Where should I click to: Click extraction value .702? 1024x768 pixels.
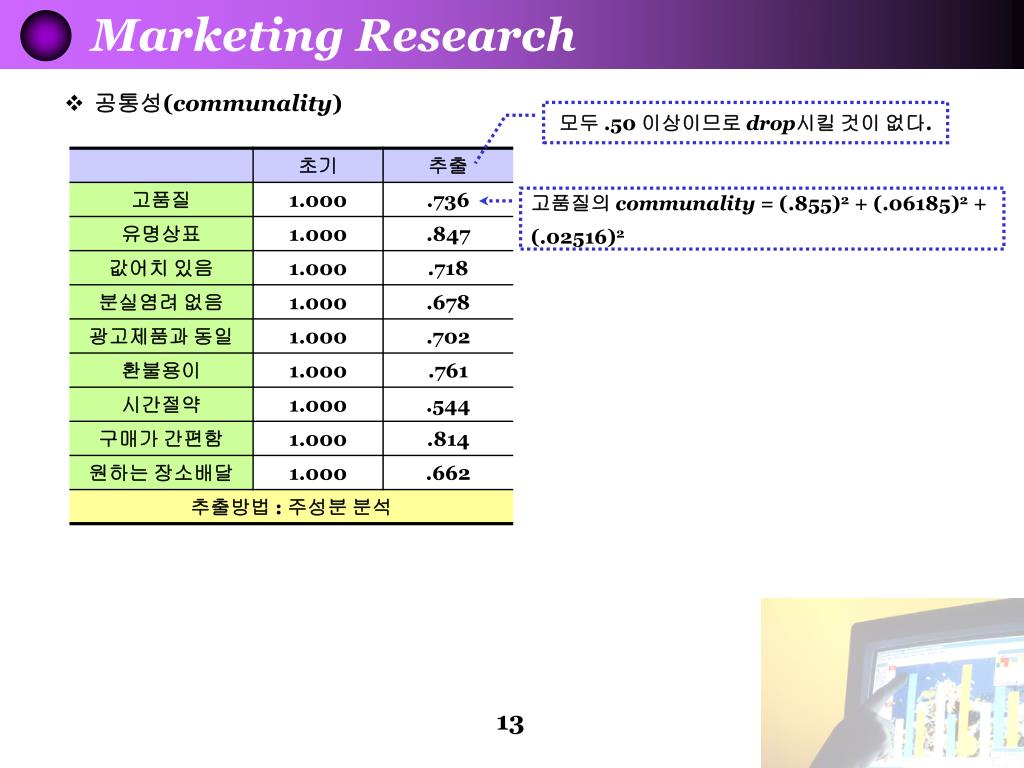point(448,338)
